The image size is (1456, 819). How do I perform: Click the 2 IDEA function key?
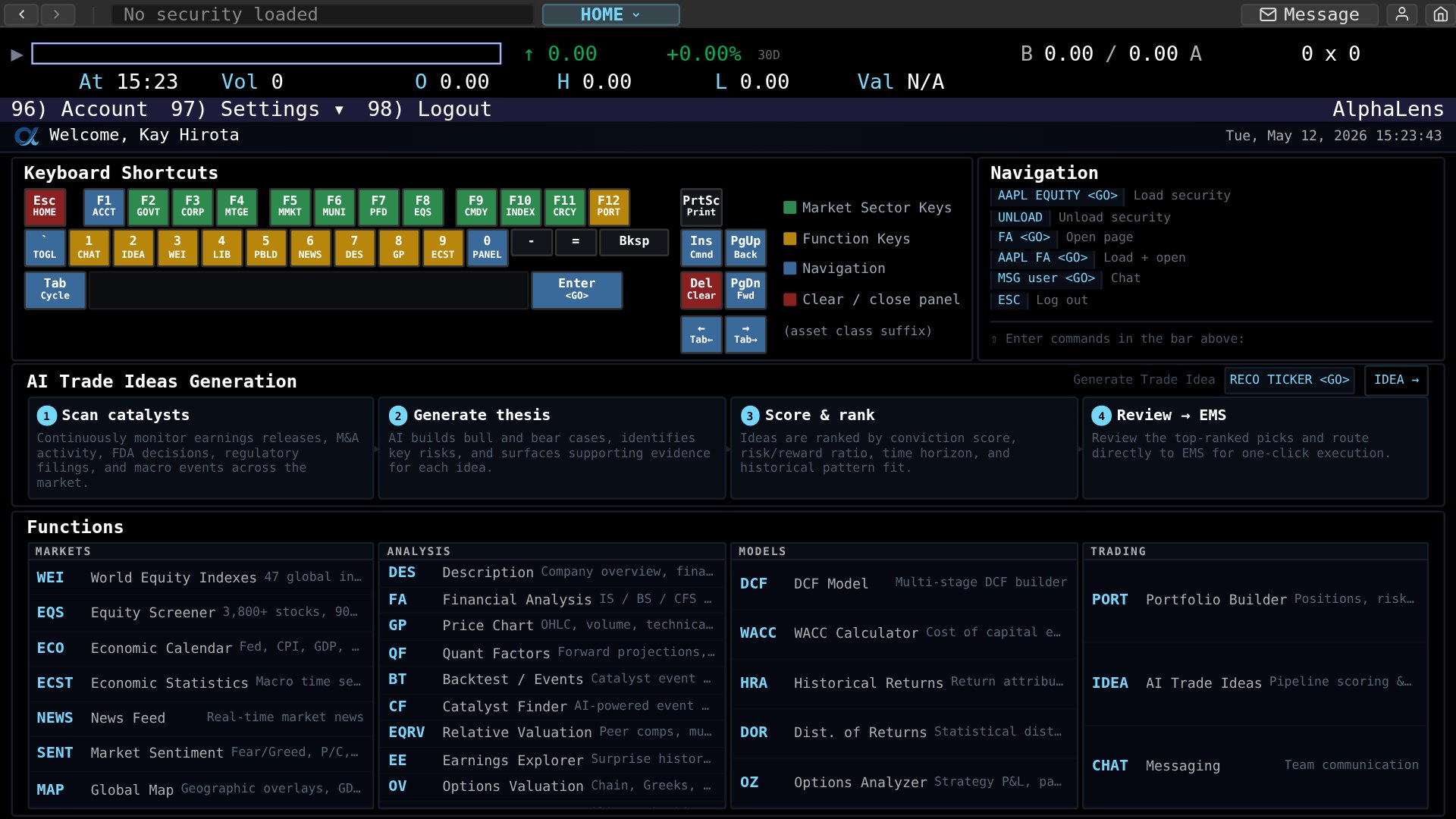coord(133,247)
